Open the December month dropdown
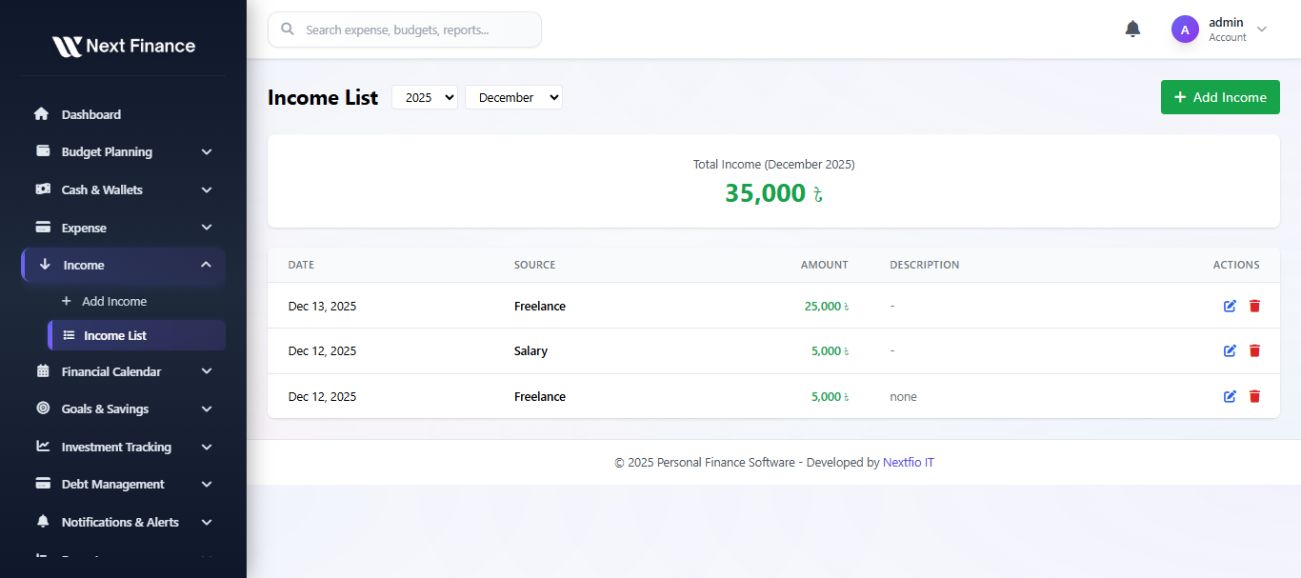 click(514, 97)
